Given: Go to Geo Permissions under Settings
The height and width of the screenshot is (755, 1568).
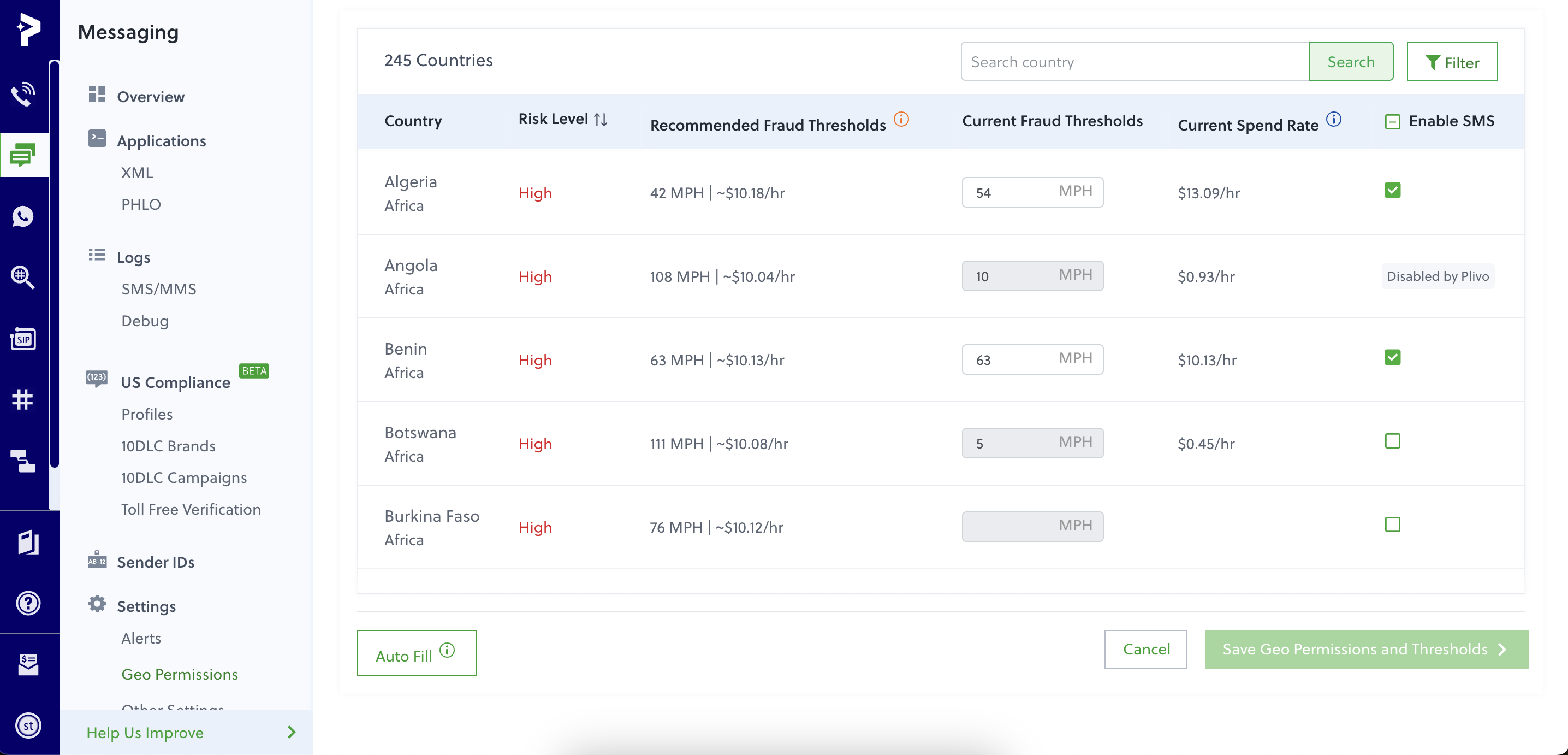Looking at the screenshot, I should pos(180,674).
